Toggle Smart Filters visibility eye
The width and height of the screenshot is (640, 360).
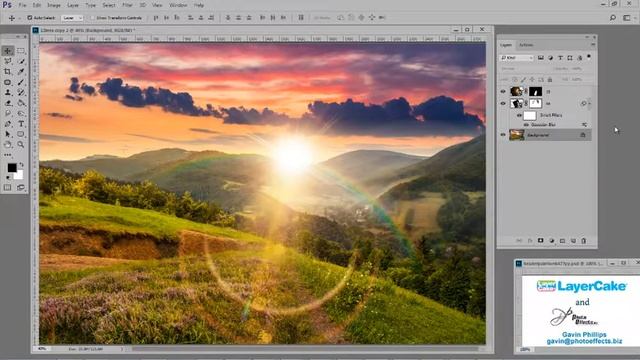pyautogui.click(x=519, y=116)
